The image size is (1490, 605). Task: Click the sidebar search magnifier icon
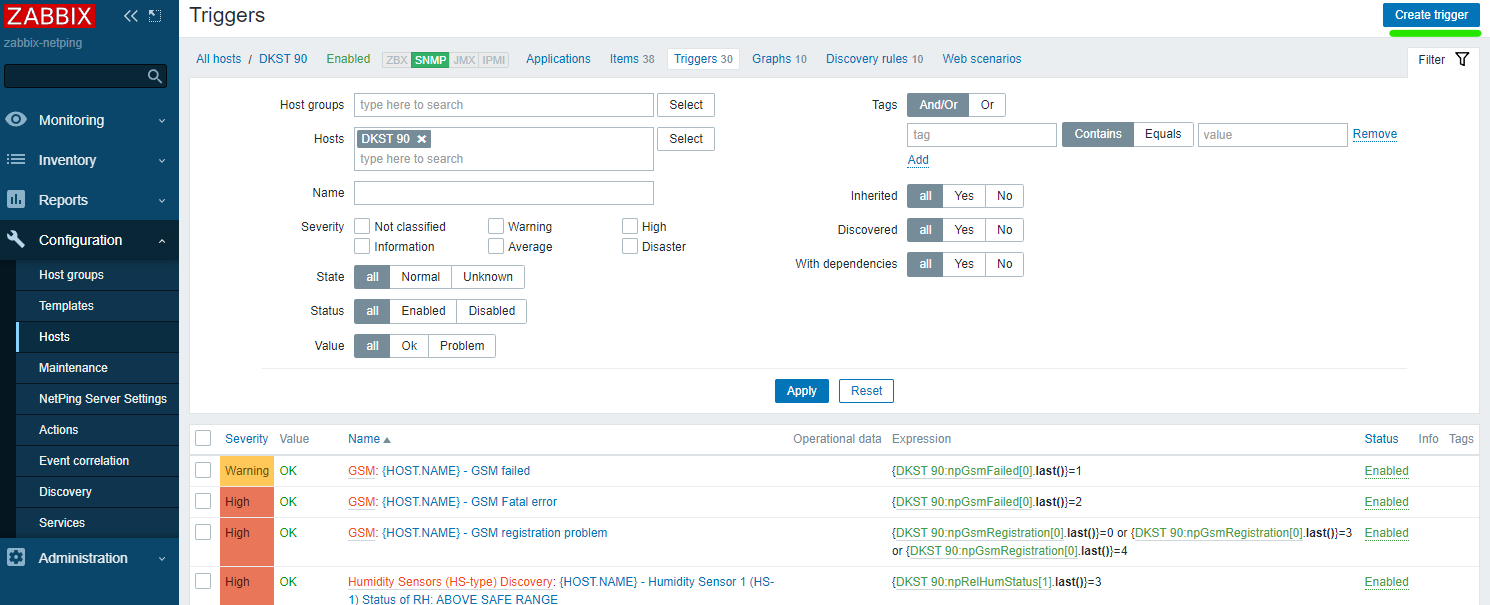coord(155,76)
